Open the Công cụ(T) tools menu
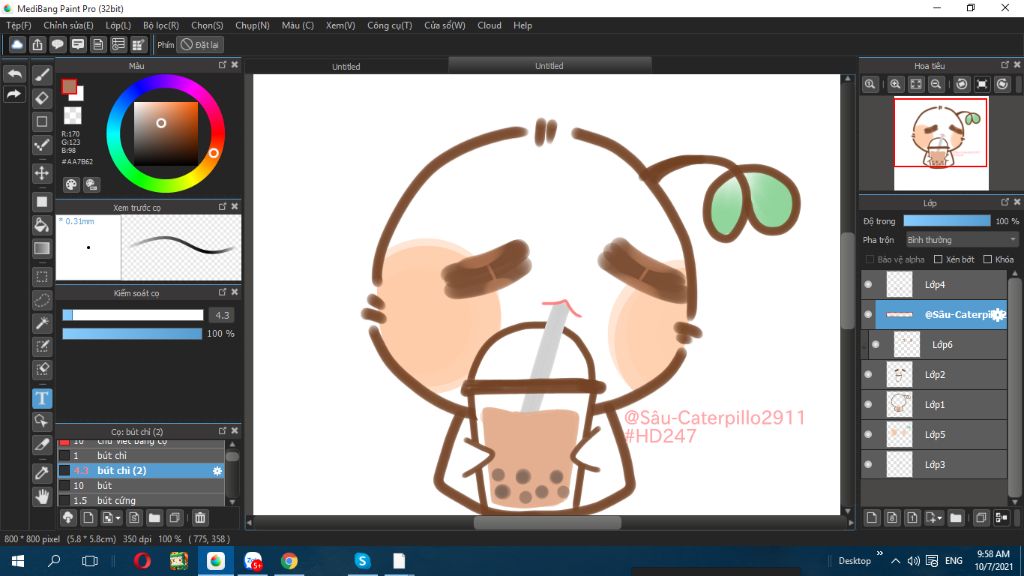This screenshot has width=1024, height=576. (390, 25)
